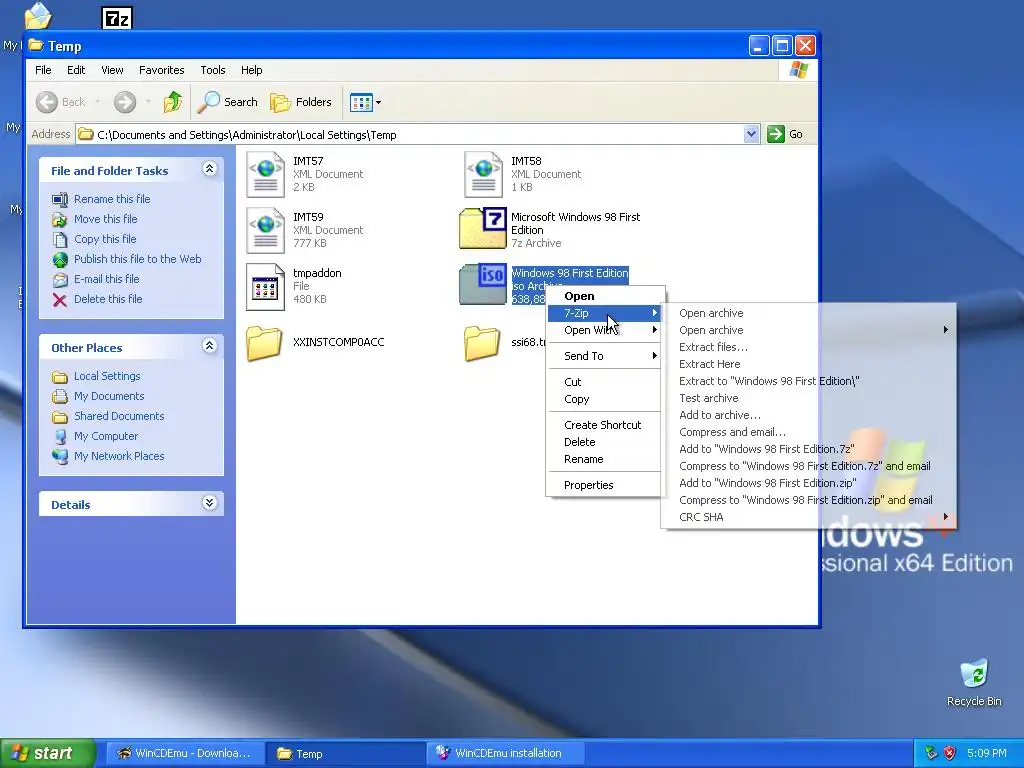The height and width of the screenshot is (768, 1024).
Task: Choose Test archive in 7-Zip submenu
Action: [x=808, y=398]
